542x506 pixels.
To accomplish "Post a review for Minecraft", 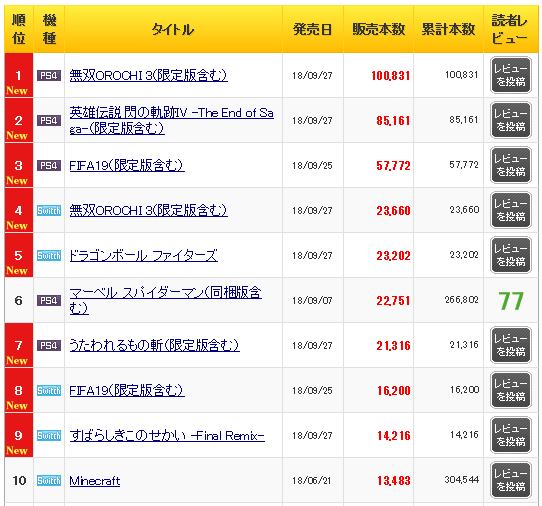I will (x=511, y=480).
